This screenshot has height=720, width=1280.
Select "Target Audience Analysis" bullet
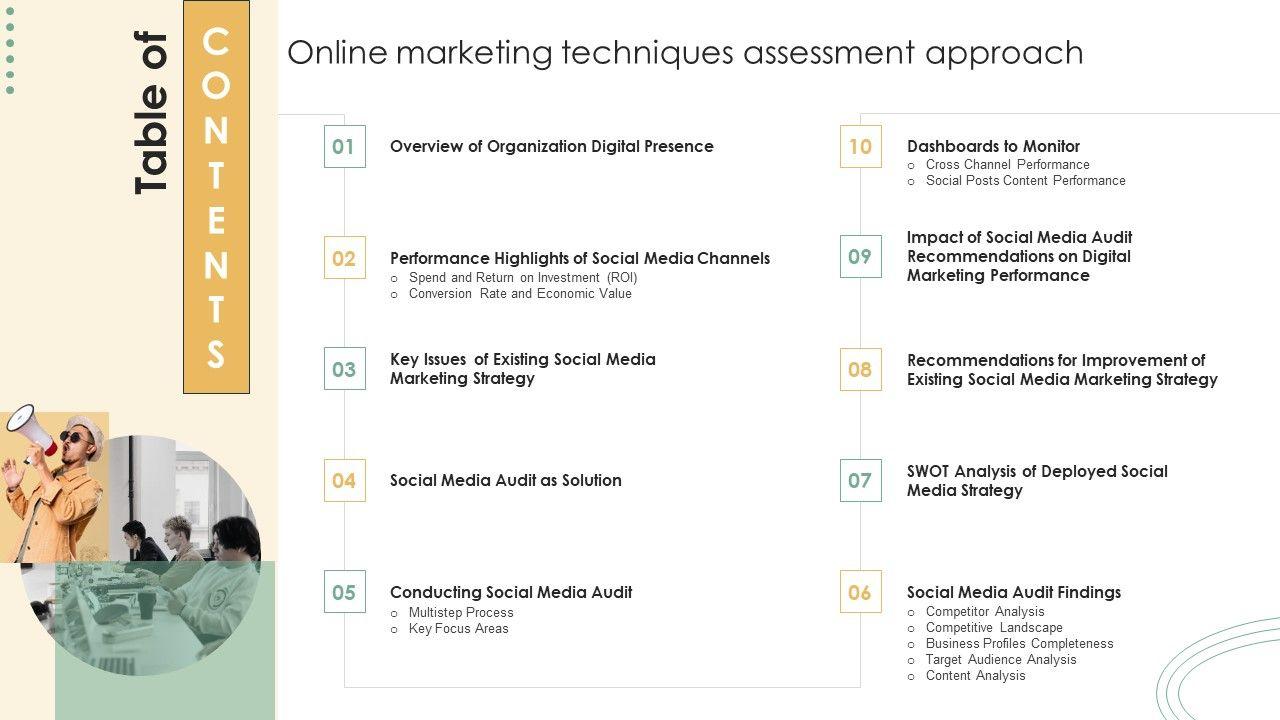point(1001,659)
